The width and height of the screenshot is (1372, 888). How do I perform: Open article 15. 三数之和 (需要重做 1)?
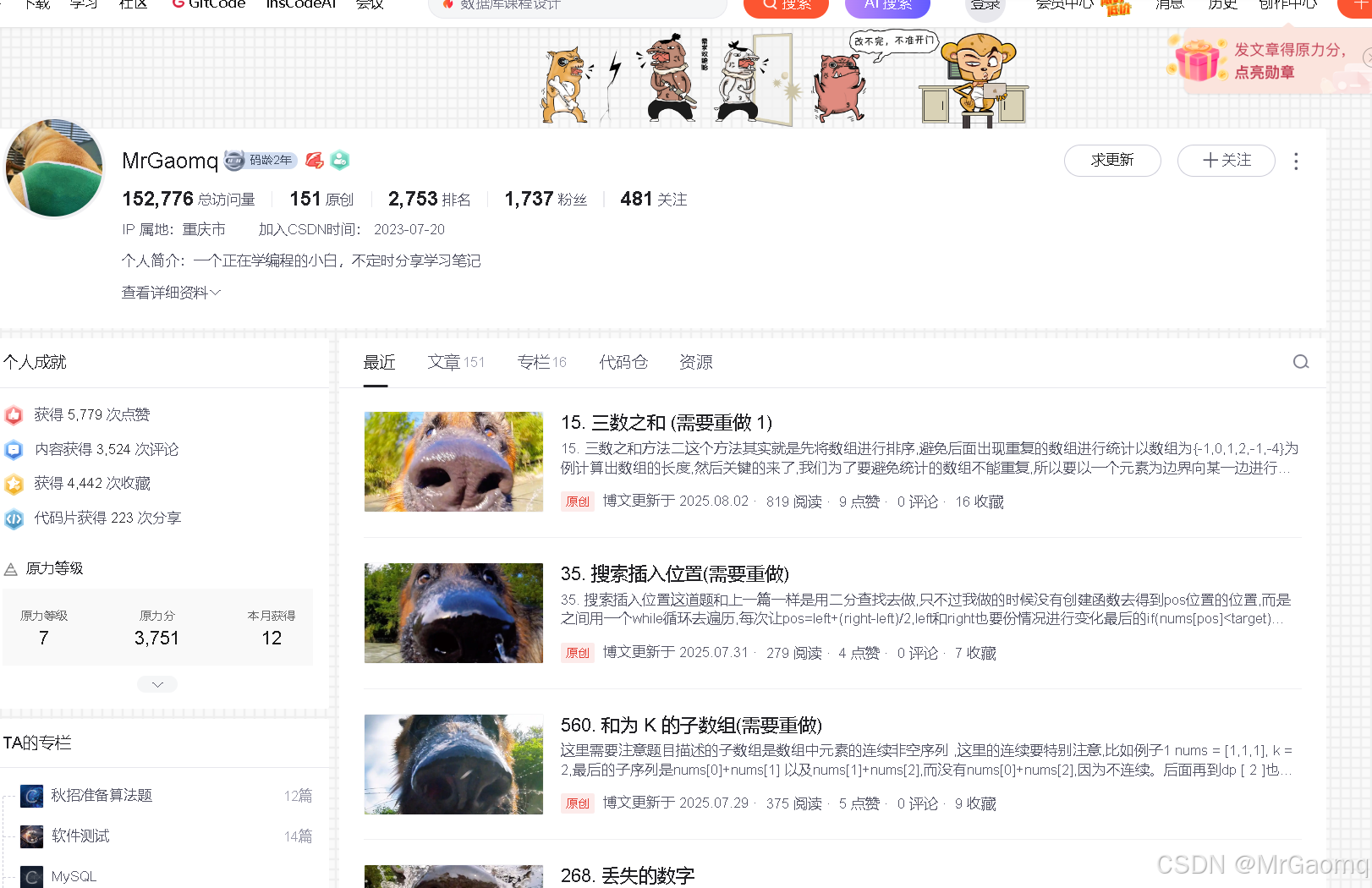point(667,423)
